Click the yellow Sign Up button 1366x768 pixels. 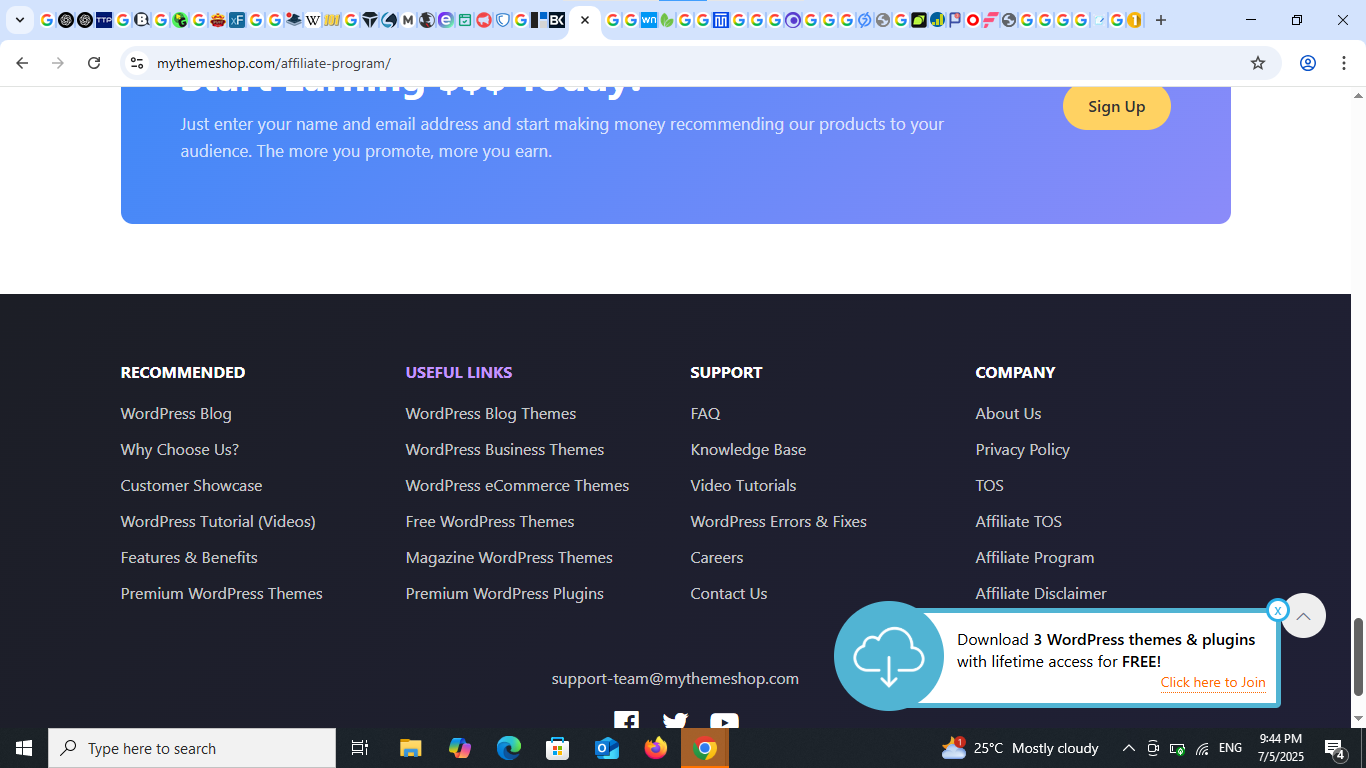click(1116, 107)
